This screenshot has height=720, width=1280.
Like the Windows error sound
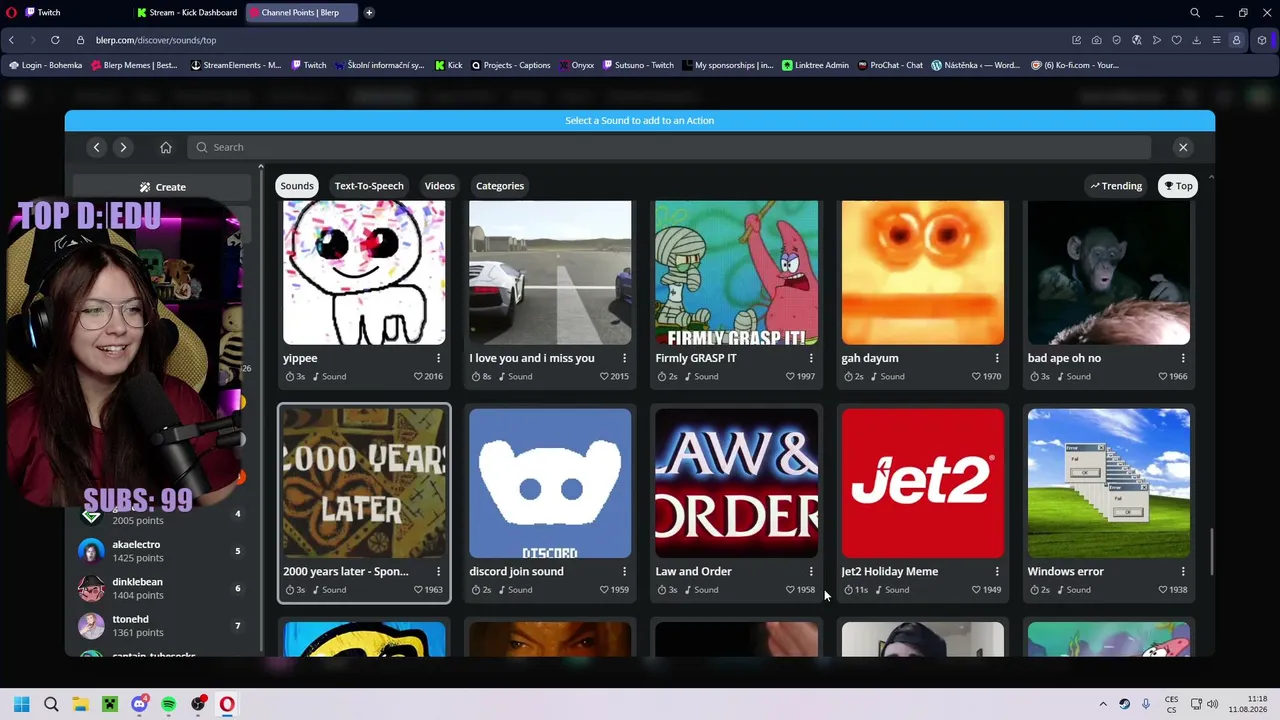[1163, 590]
